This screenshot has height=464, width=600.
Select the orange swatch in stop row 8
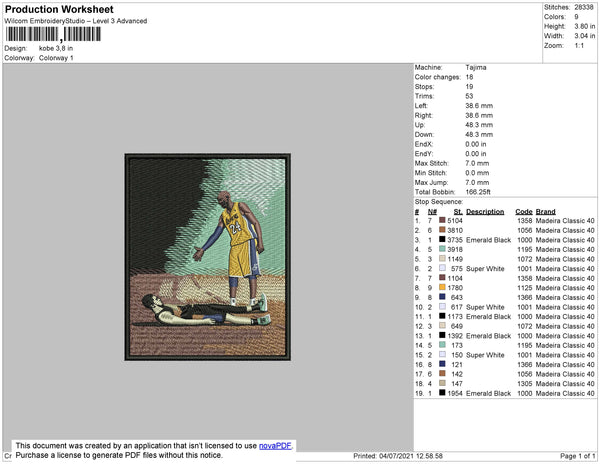tap(442, 287)
